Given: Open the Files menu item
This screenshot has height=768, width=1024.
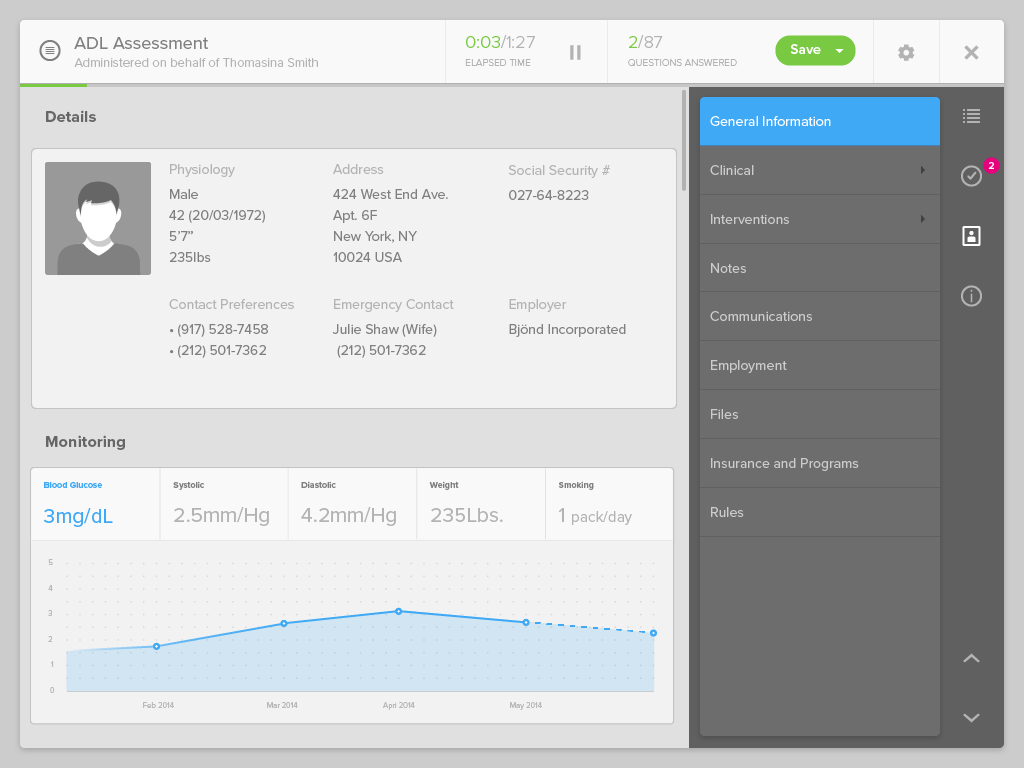Looking at the screenshot, I should [820, 415].
